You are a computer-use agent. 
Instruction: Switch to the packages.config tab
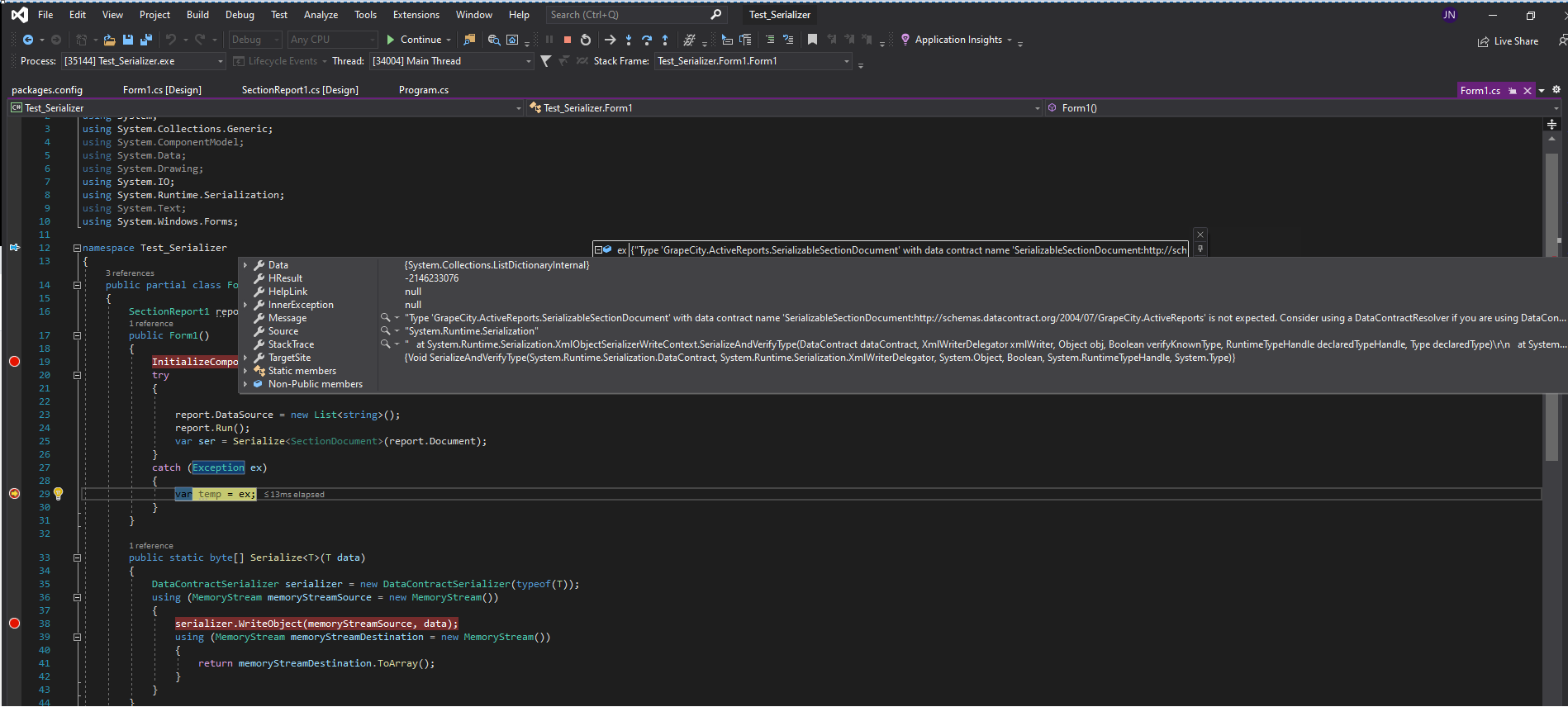pyautogui.click(x=47, y=90)
